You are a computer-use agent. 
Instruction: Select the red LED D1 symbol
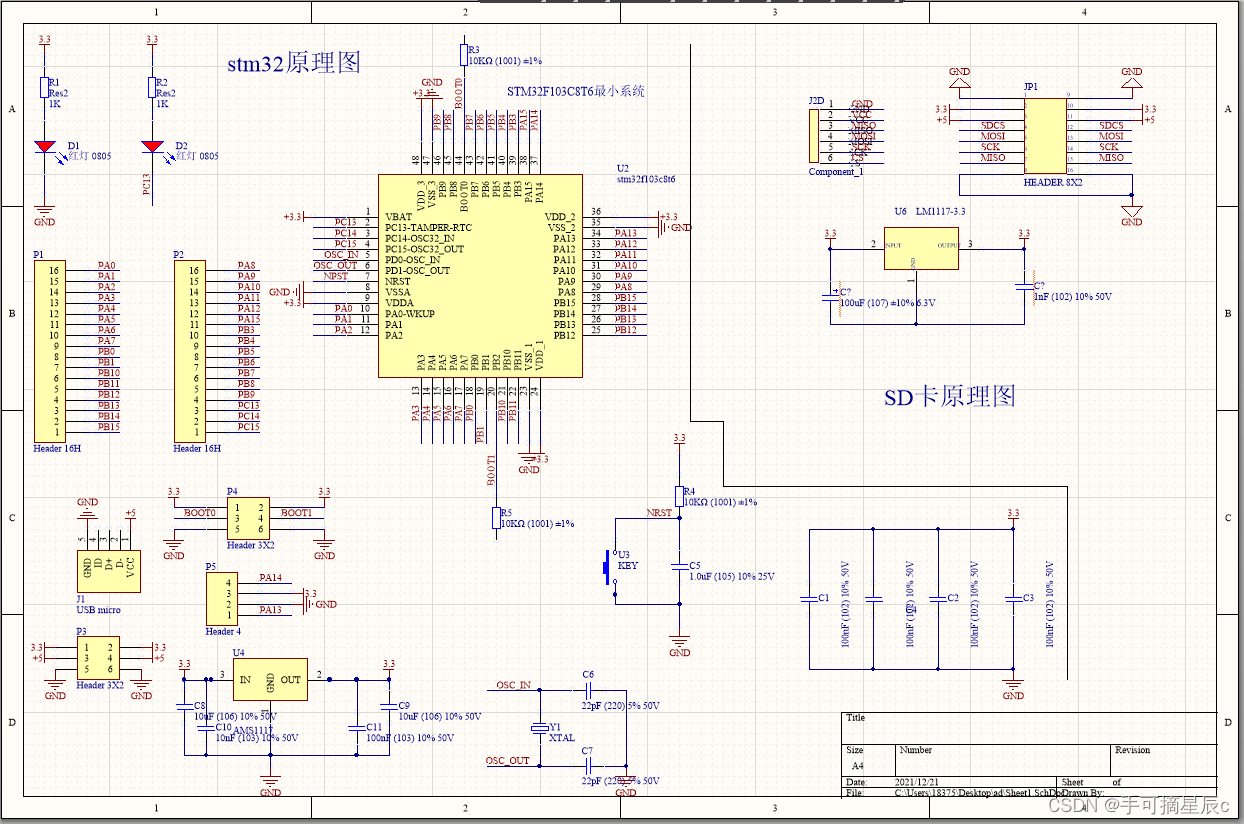pyautogui.click(x=44, y=146)
